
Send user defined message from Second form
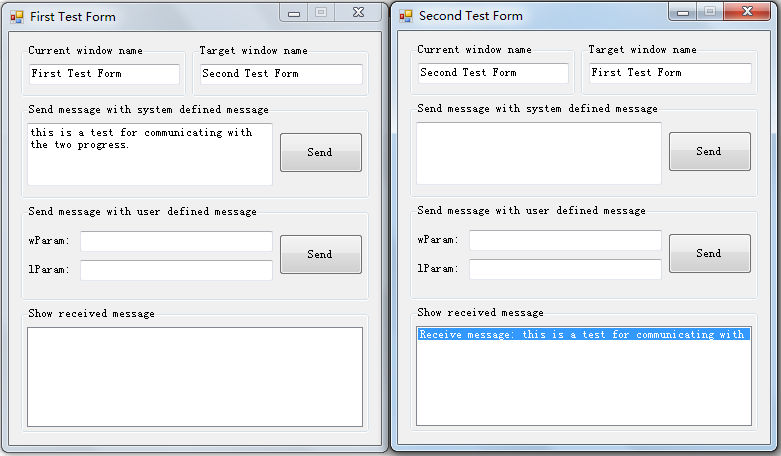pyautogui.click(x=710, y=253)
